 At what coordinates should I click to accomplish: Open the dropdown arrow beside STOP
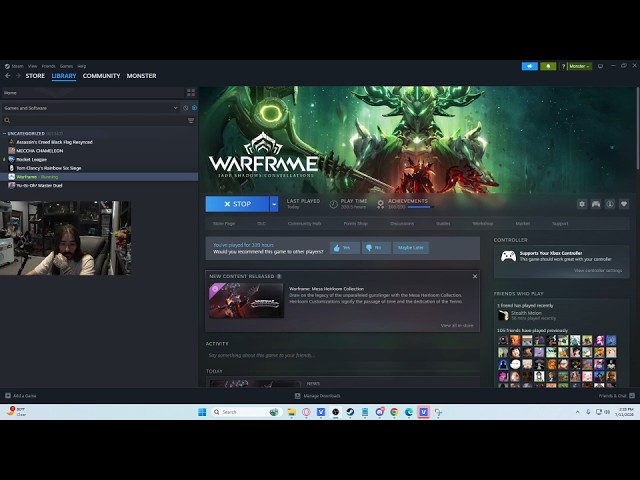pos(274,204)
